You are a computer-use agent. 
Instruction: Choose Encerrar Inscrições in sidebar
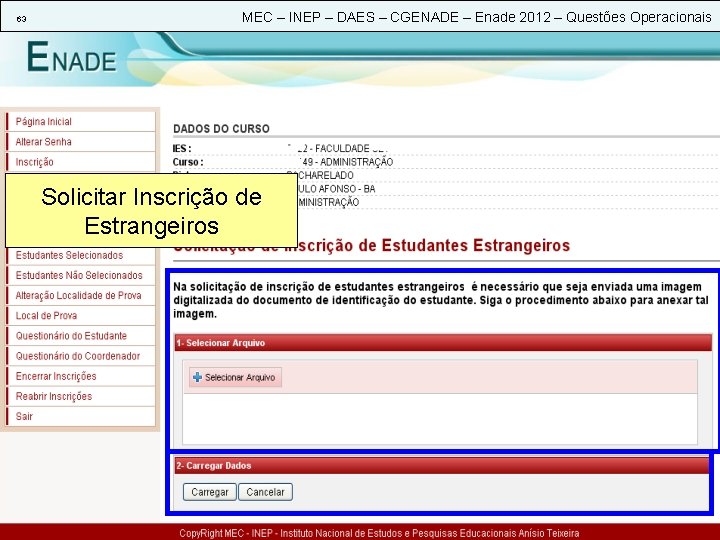pos(81,377)
